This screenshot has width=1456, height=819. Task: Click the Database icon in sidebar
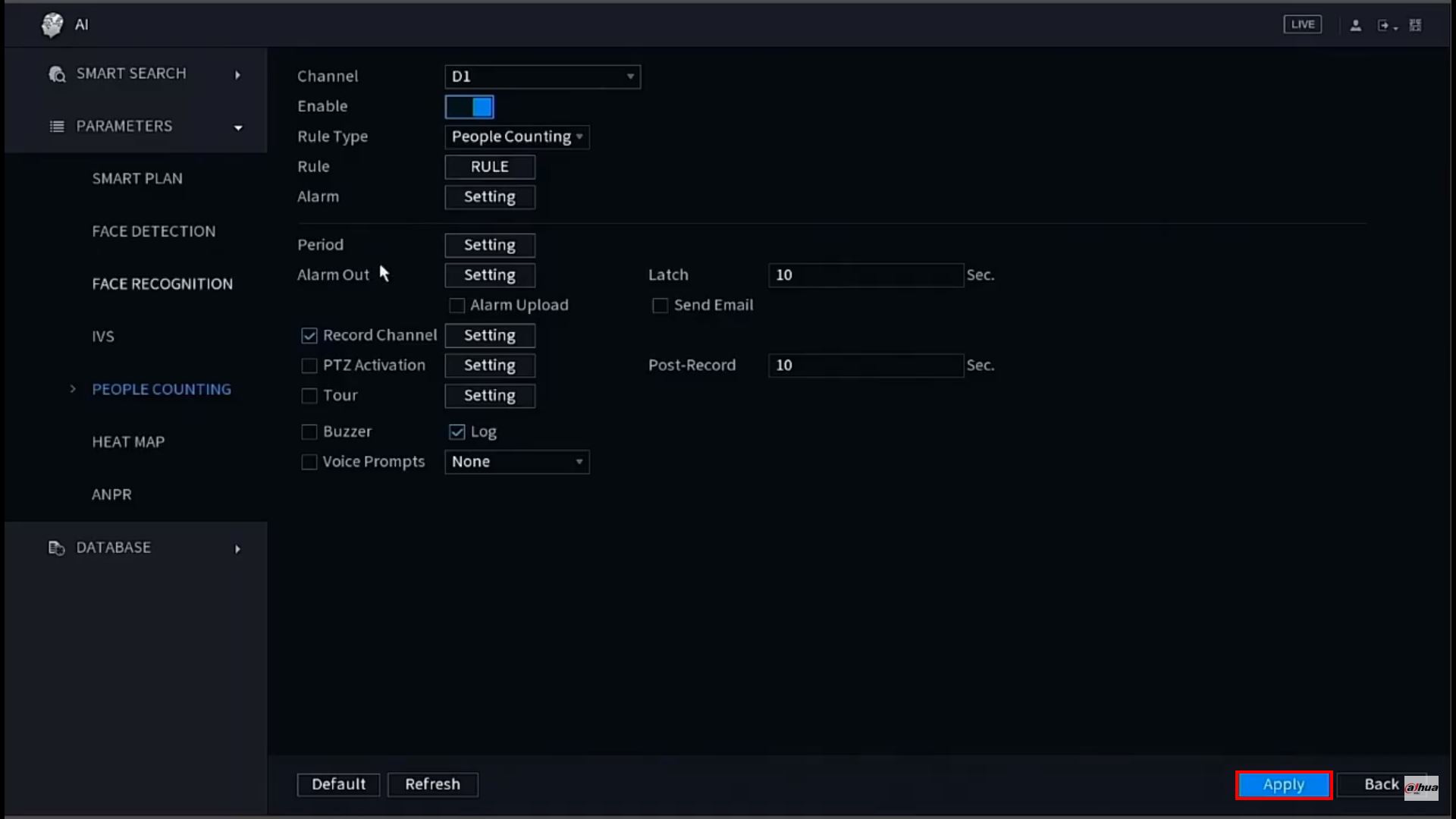(x=57, y=548)
